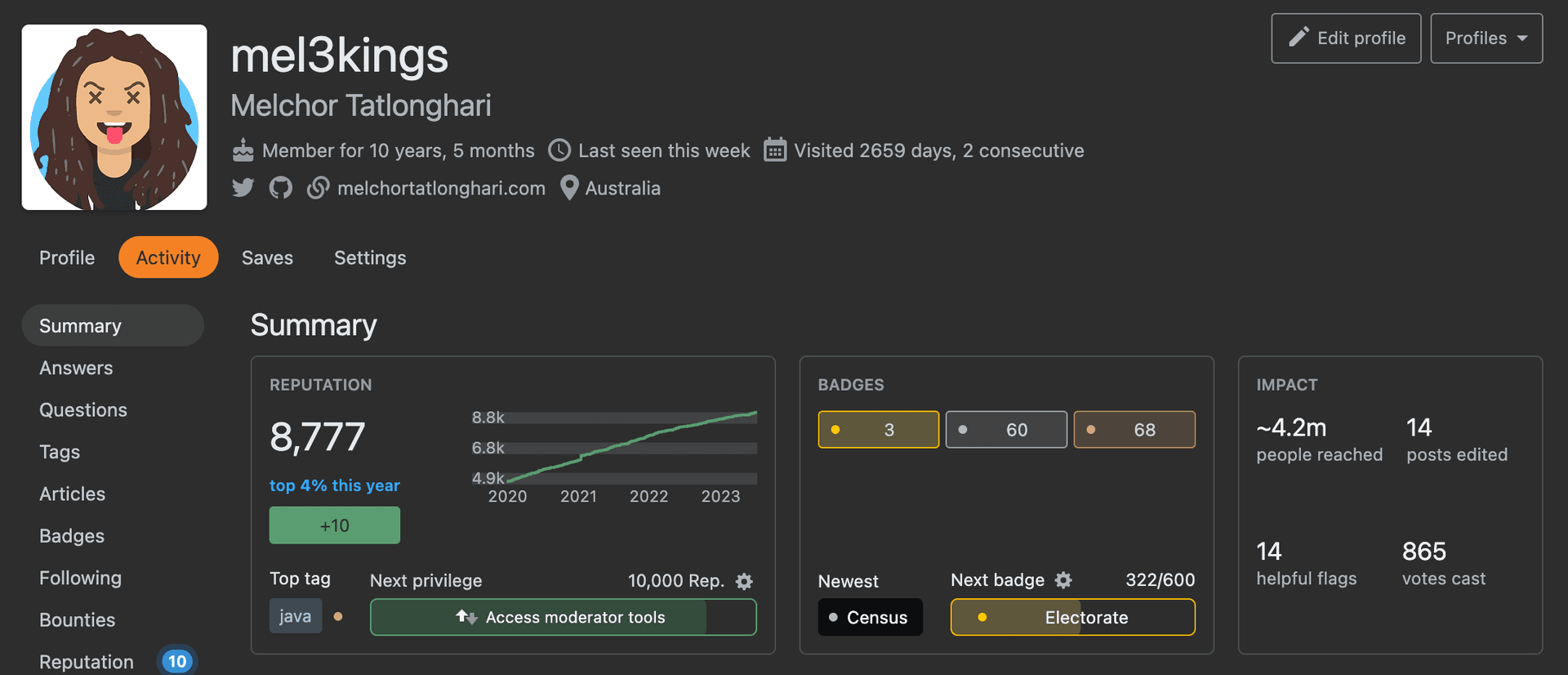Click the top 4% this year link

point(335,485)
